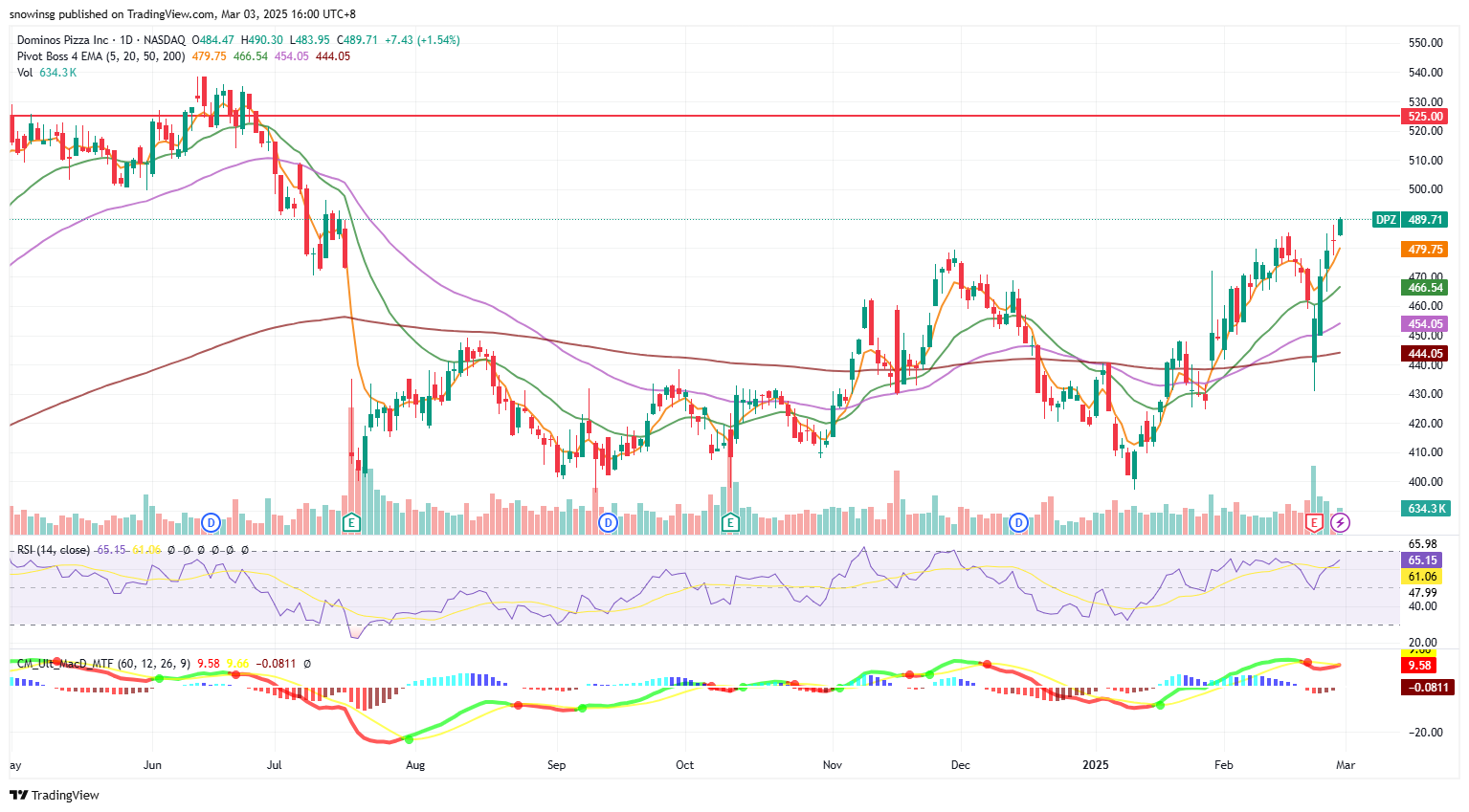Click the Jun label on time axis

(x=152, y=765)
